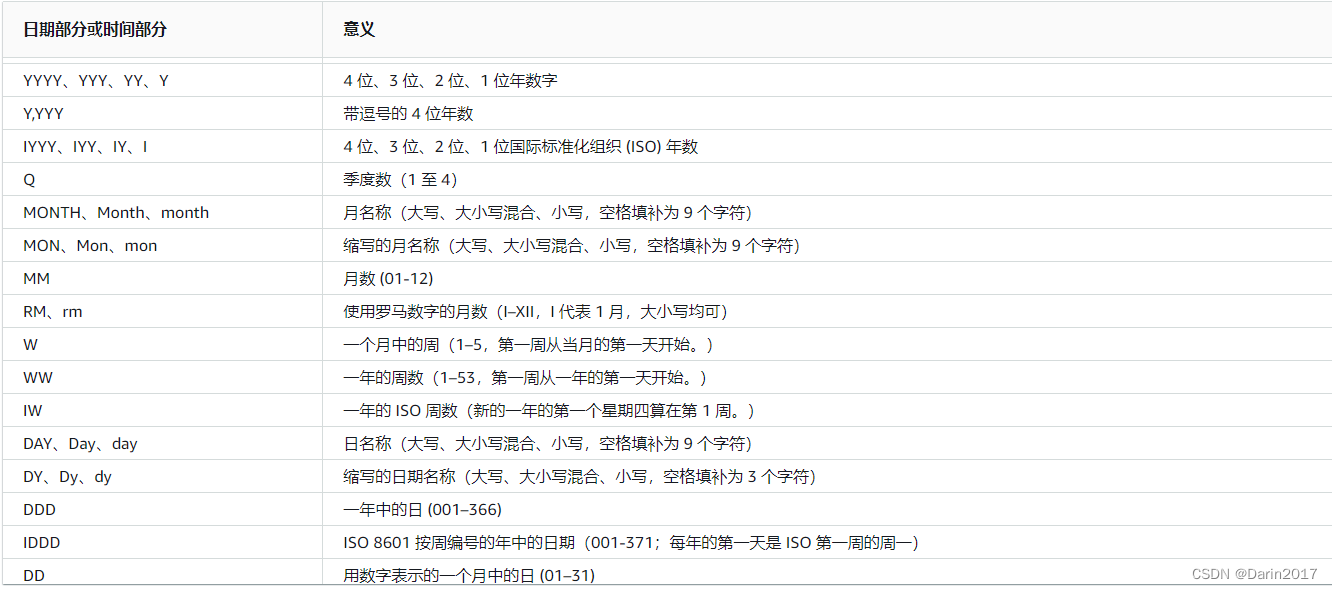Click the description starting with '缩写的月名称'
The image size is (1332, 589).
pyautogui.click(x=572, y=246)
